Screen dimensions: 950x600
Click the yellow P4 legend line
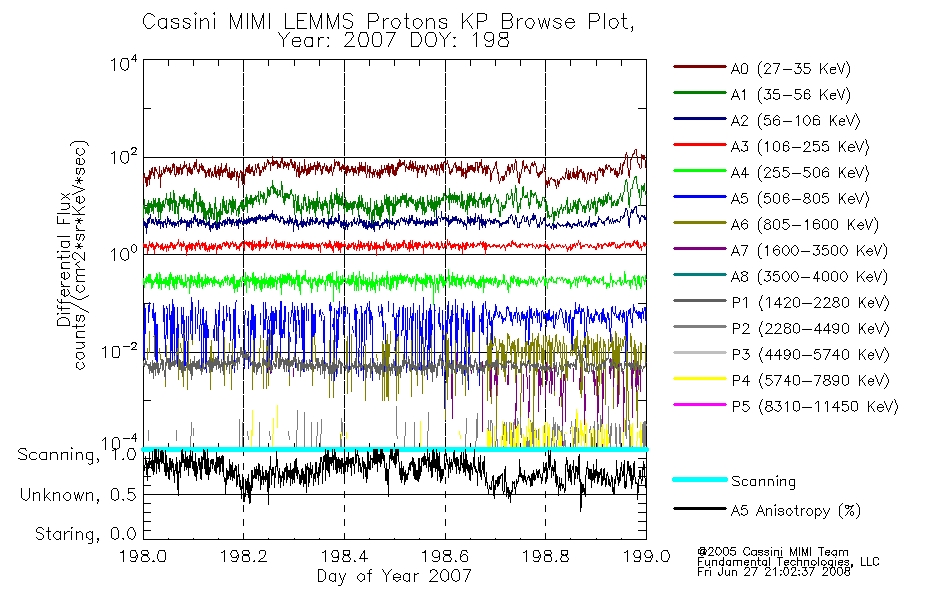(699, 378)
